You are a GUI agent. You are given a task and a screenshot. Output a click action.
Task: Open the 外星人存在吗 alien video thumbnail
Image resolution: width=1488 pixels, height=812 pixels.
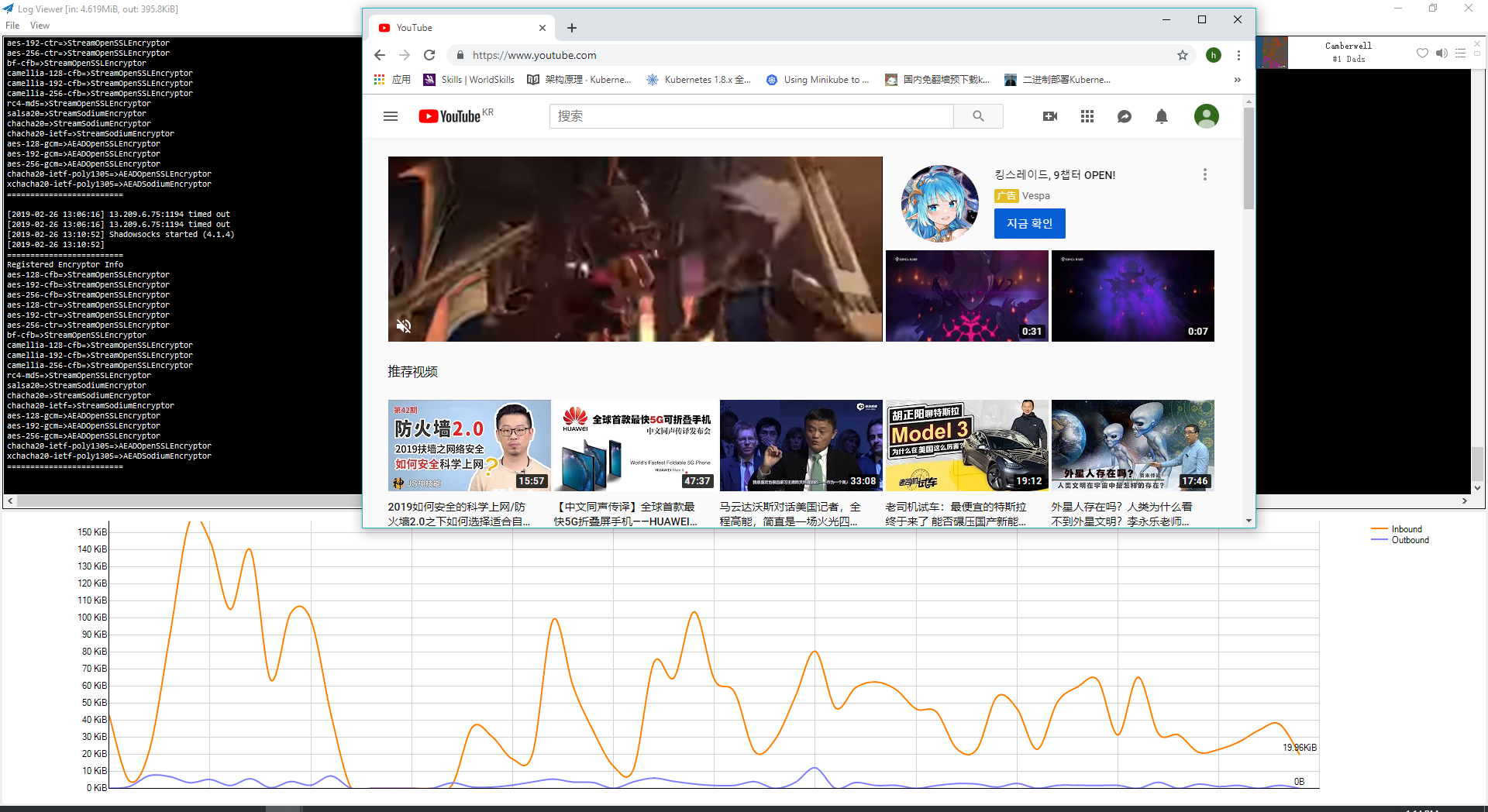(1132, 446)
